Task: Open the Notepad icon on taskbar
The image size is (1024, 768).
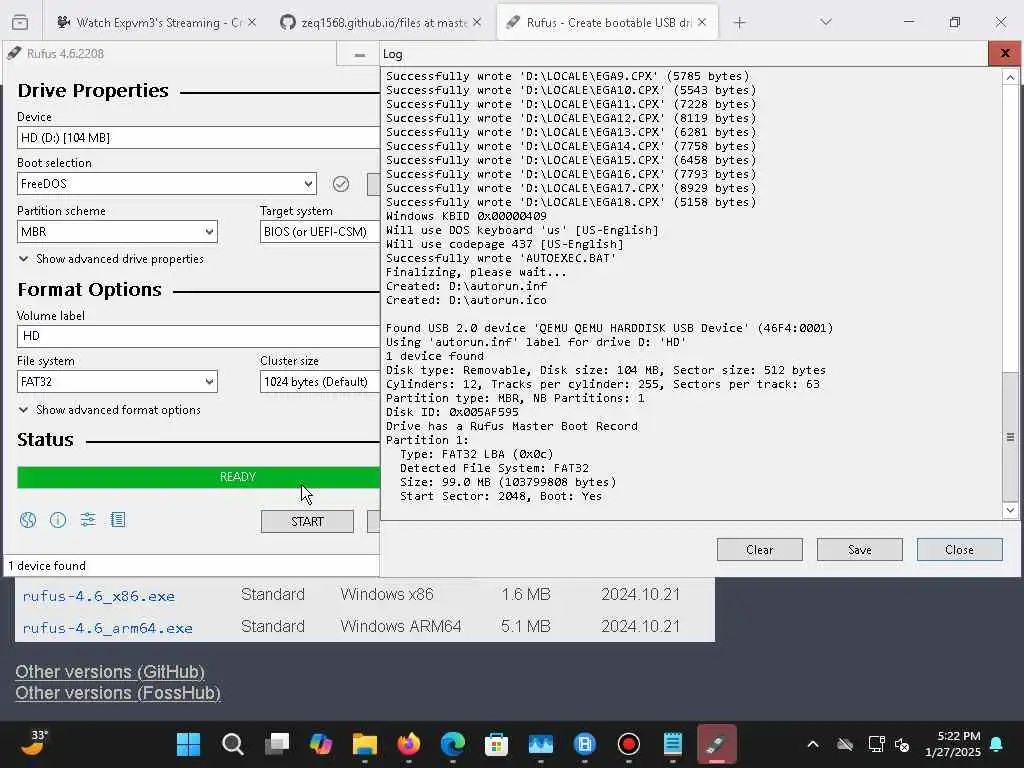Action: (673, 744)
